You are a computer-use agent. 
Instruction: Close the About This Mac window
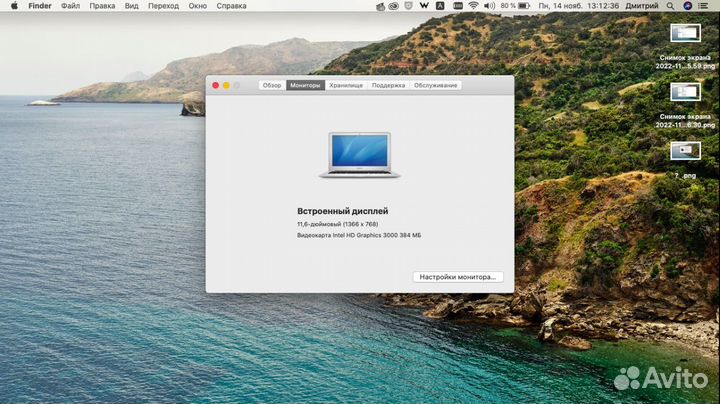(215, 85)
